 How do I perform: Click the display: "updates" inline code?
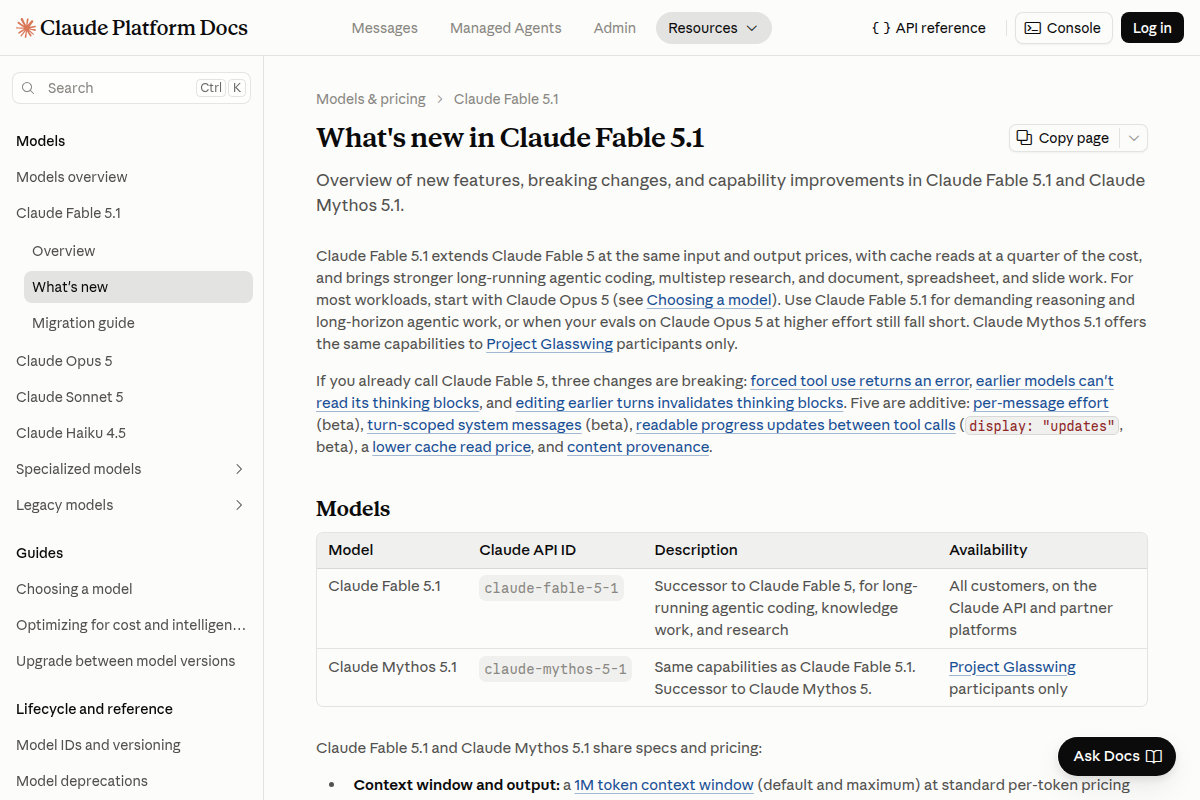click(x=1041, y=426)
